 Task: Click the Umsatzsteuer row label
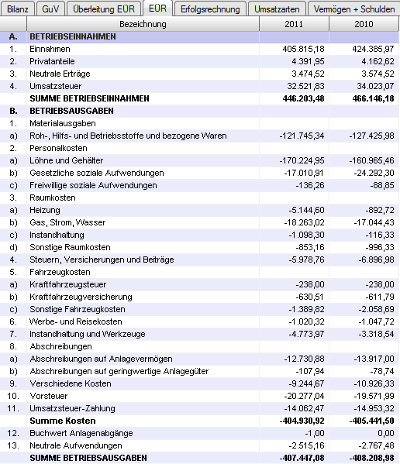pos(55,86)
